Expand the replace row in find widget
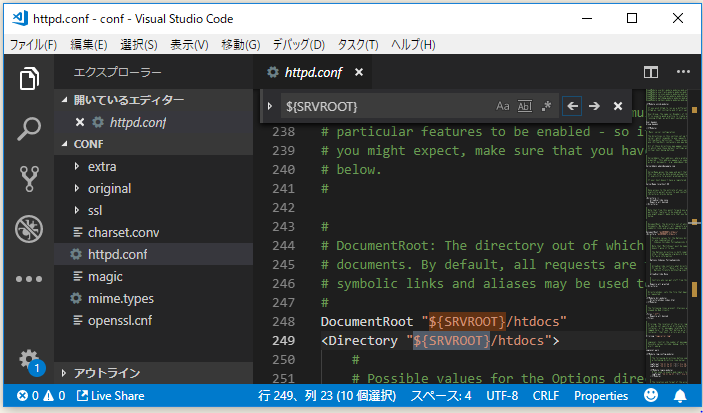 coord(270,106)
